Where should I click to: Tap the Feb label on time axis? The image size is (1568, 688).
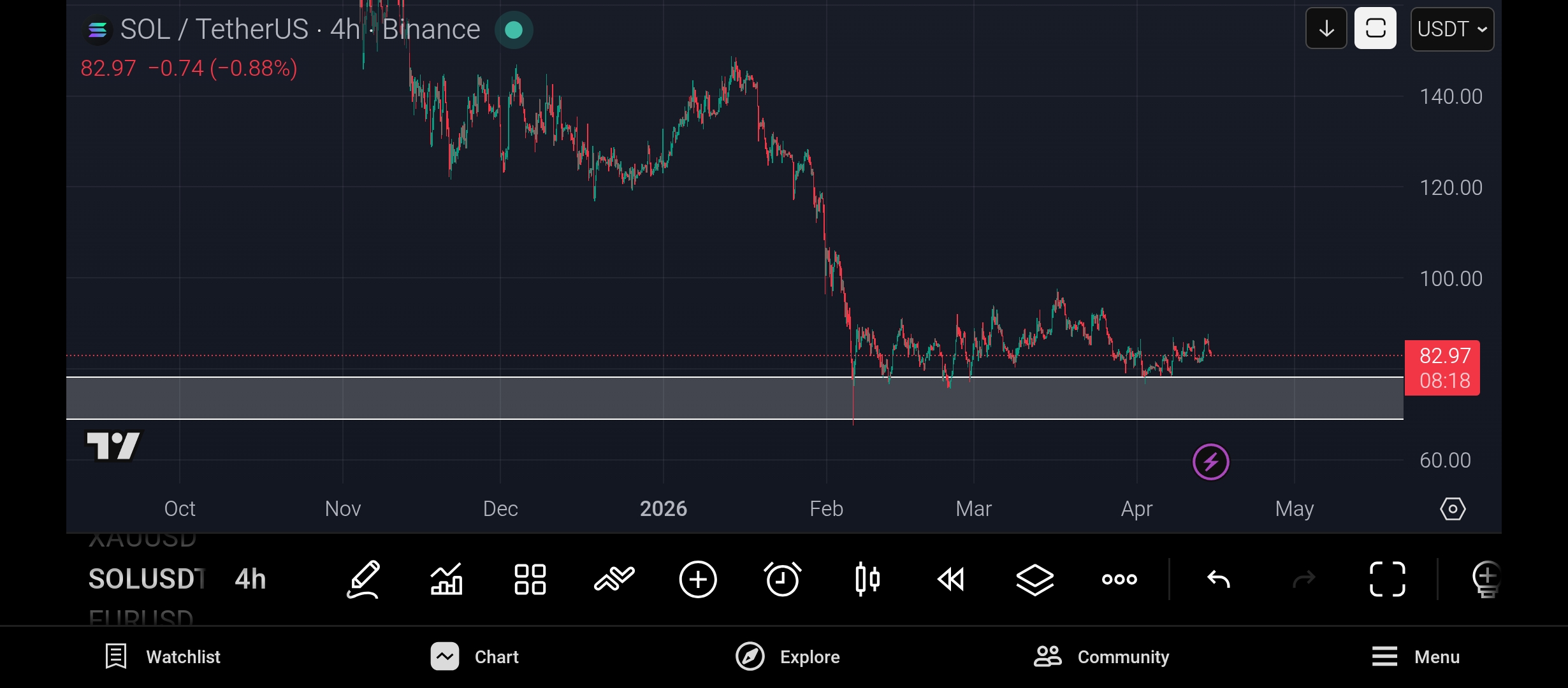tap(827, 508)
